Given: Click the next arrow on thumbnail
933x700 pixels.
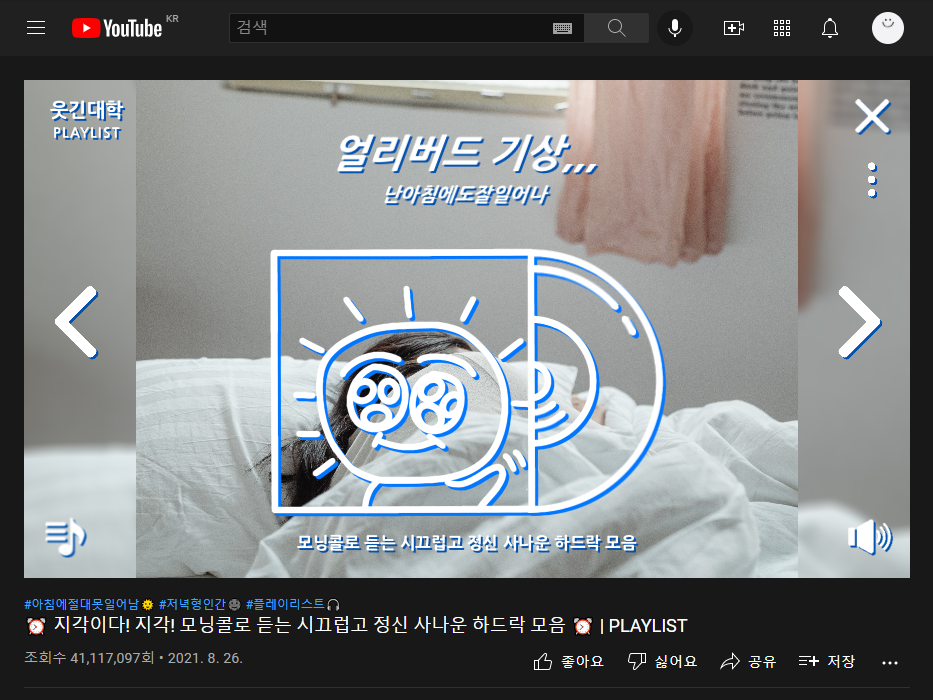Looking at the screenshot, I should (x=859, y=322).
